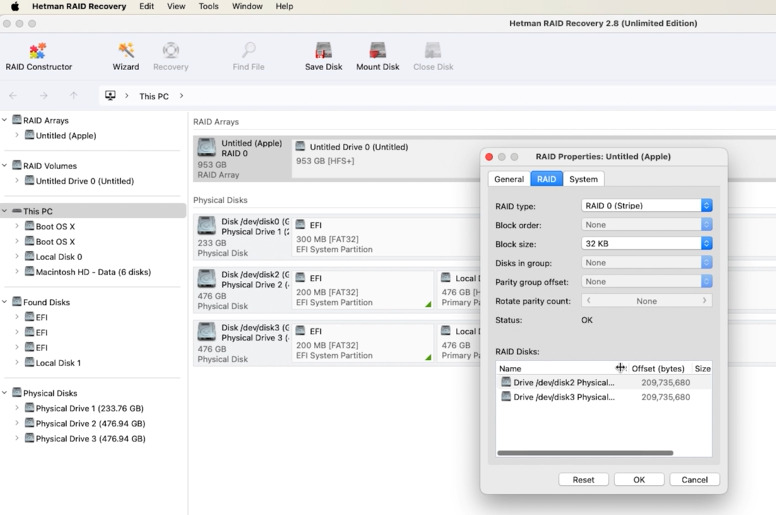Click the computer icon in the path bar
776x515 pixels.
pos(110,95)
